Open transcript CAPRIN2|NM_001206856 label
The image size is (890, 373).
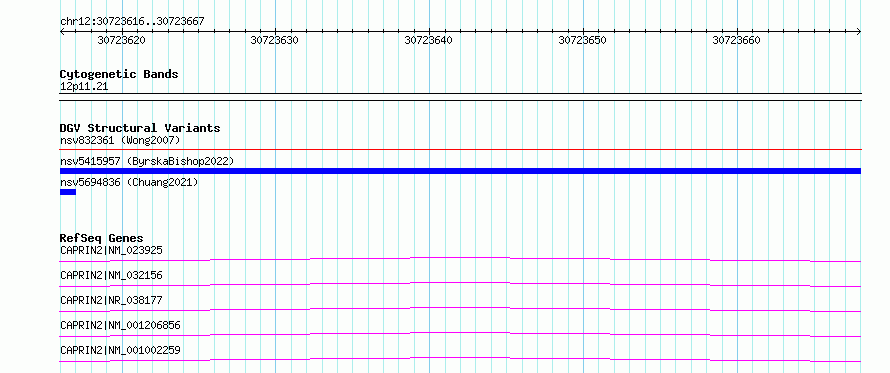coord(120,325)
